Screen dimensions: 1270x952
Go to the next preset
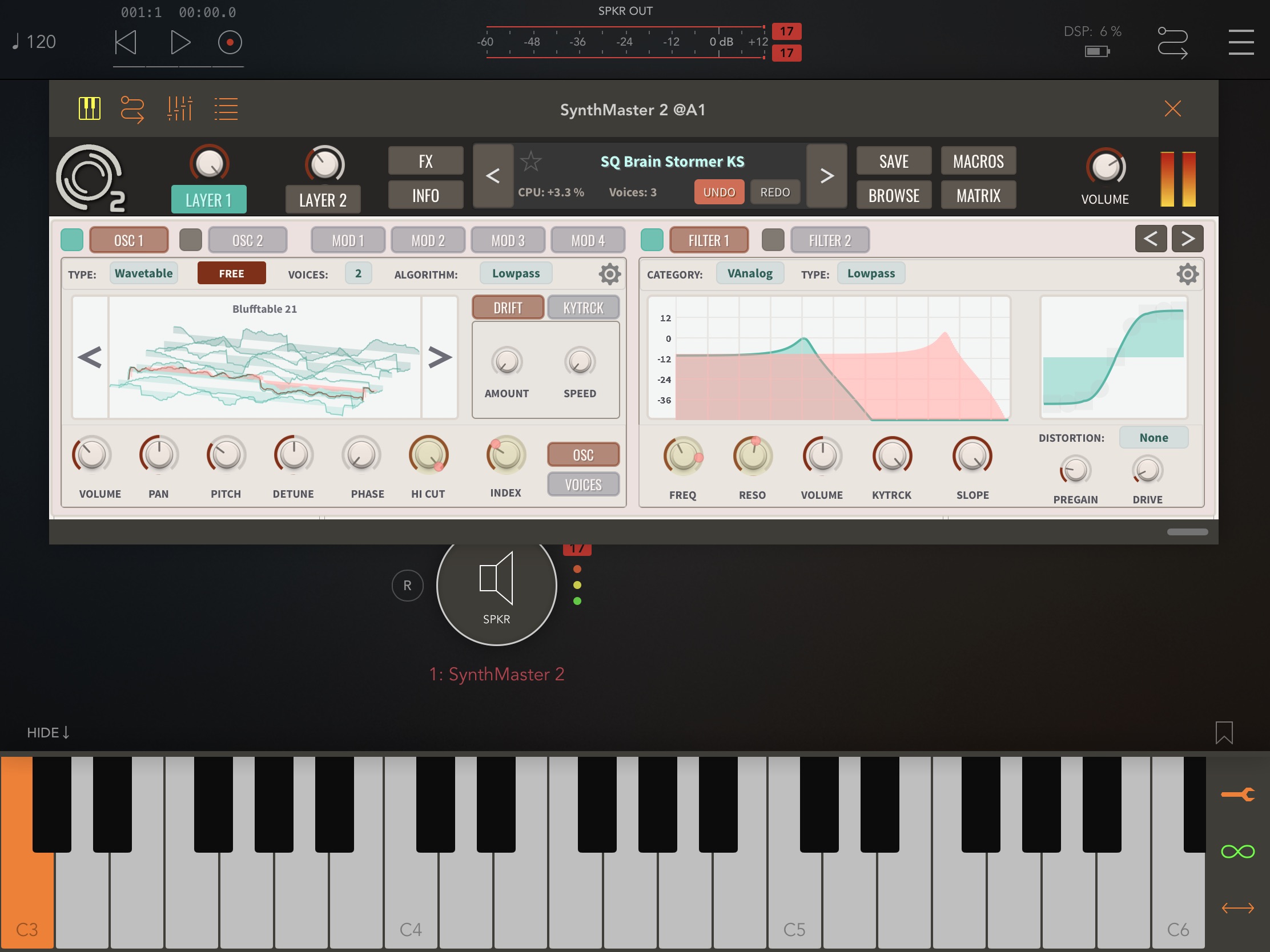click(827, 176)
